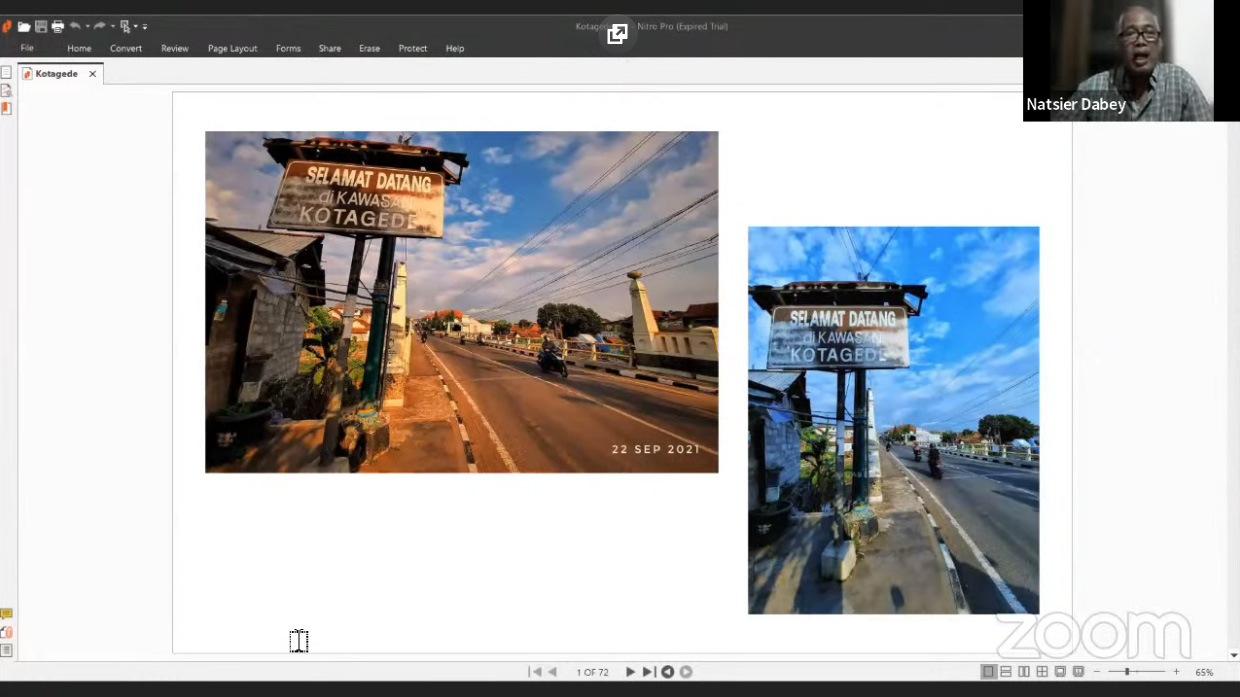Image resolution: width=1240 pixels, height=697 pixels.
Task: Go to the next page arrow
Action: click(630, 672)
